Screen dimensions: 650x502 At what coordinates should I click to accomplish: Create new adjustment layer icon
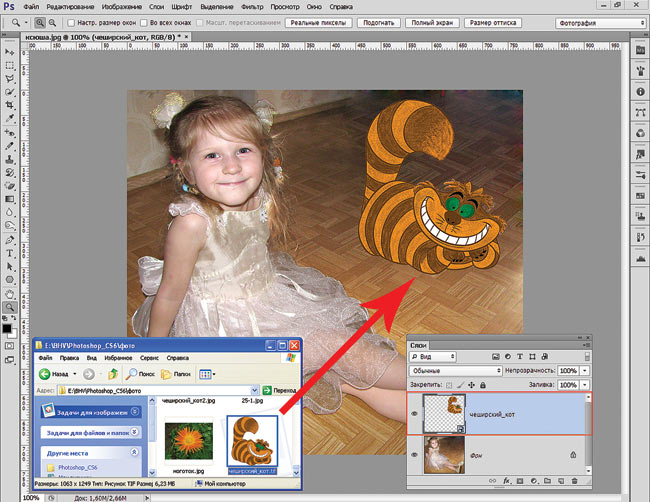coord(534,481)
